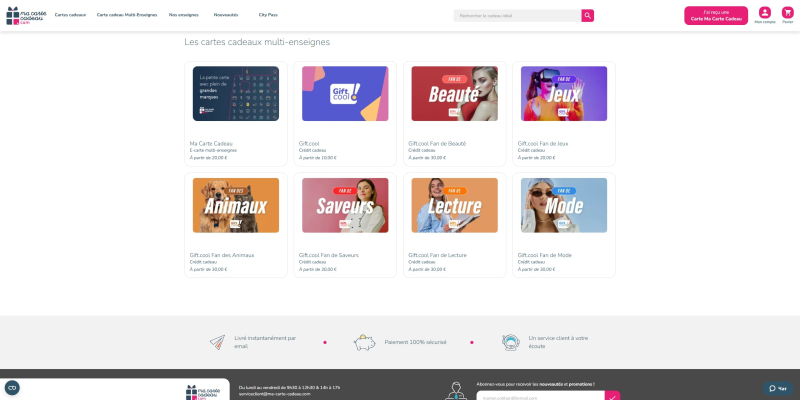This screenshot has height=400, width=800.
Task: Click the piggy bank secure payment icon
Action: pyautogui.click(x=364, y=342)
